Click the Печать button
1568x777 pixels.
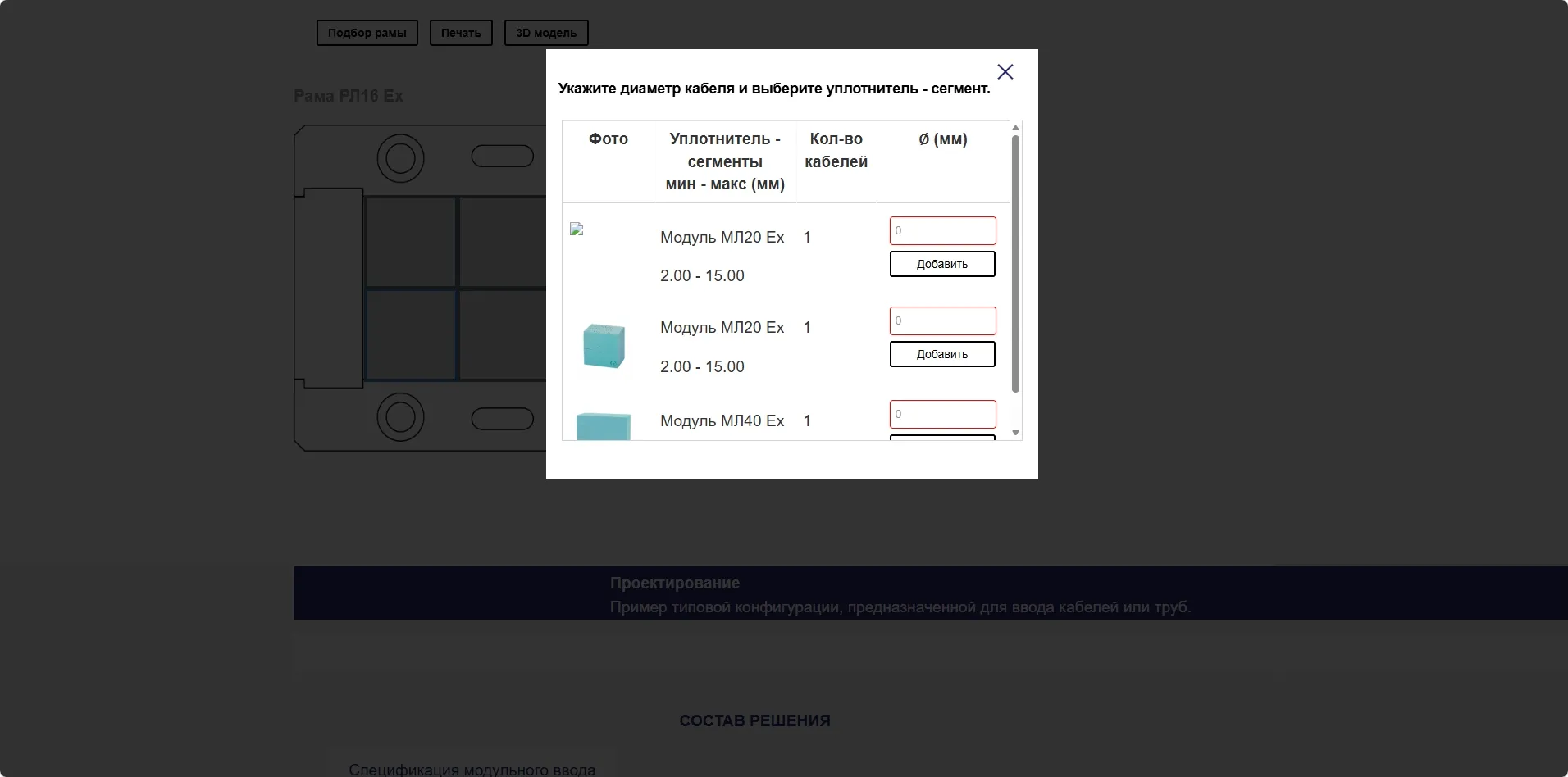(461, 33)
